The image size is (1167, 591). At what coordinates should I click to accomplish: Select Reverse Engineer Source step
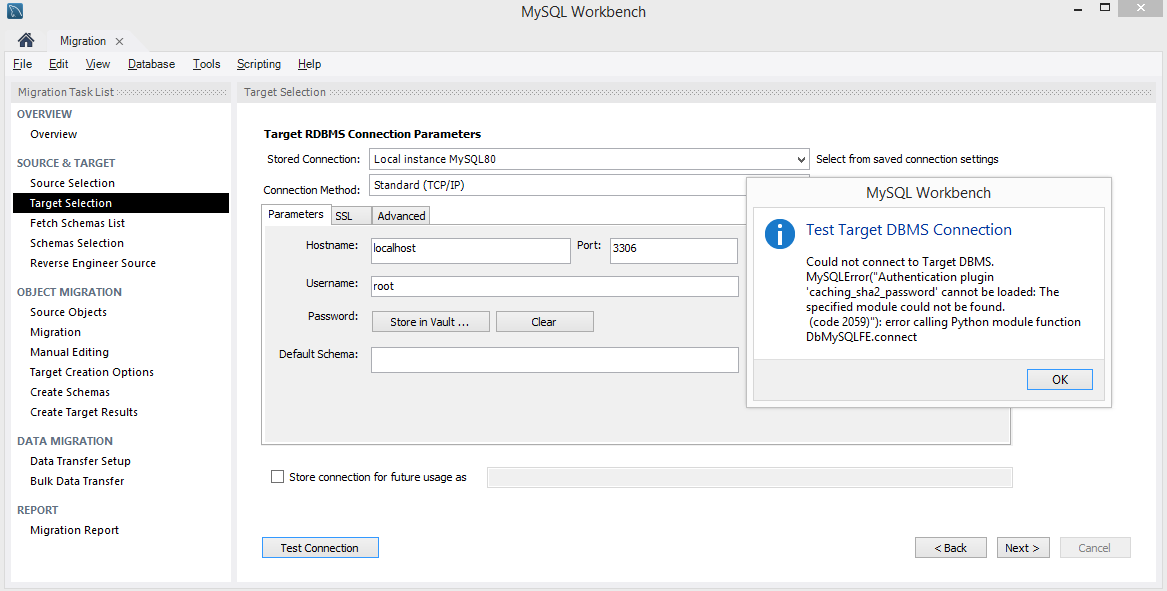tap(93, 263)
